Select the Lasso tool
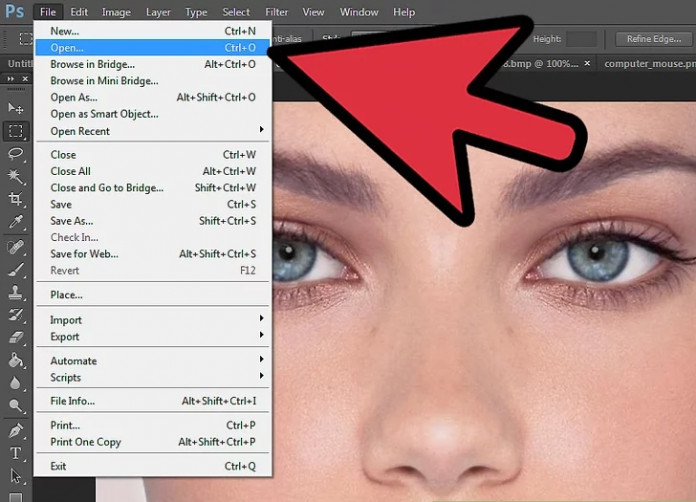Image resolution: width=696 pixels, height=502 pixels. [15, 154]
